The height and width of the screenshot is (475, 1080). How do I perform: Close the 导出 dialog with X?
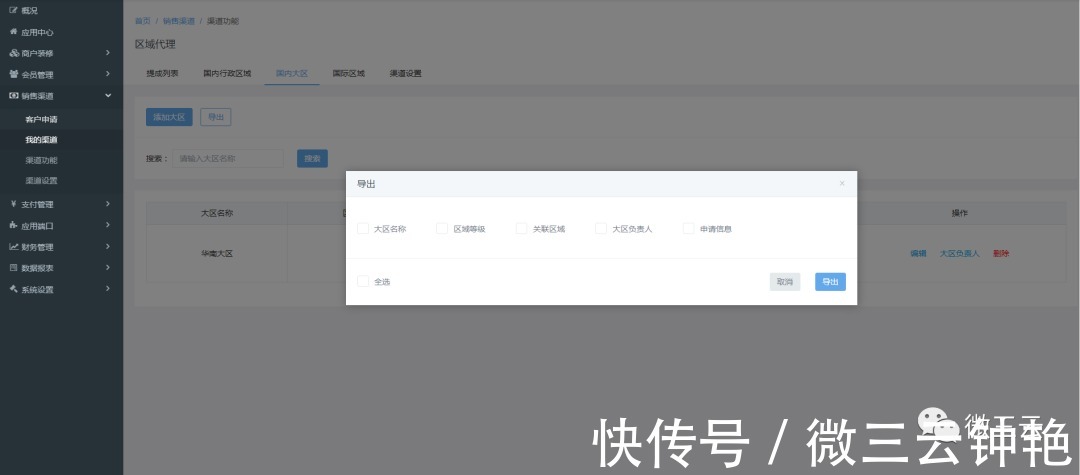click(x=842, y=183)
